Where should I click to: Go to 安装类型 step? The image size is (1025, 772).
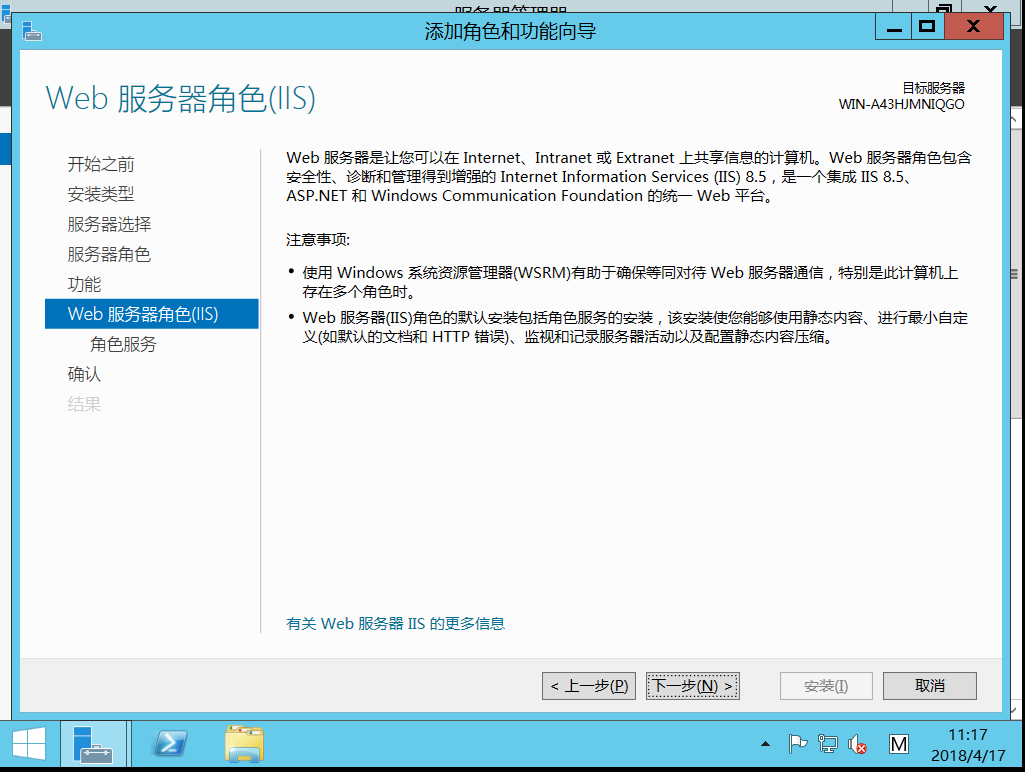click(101, 194)
